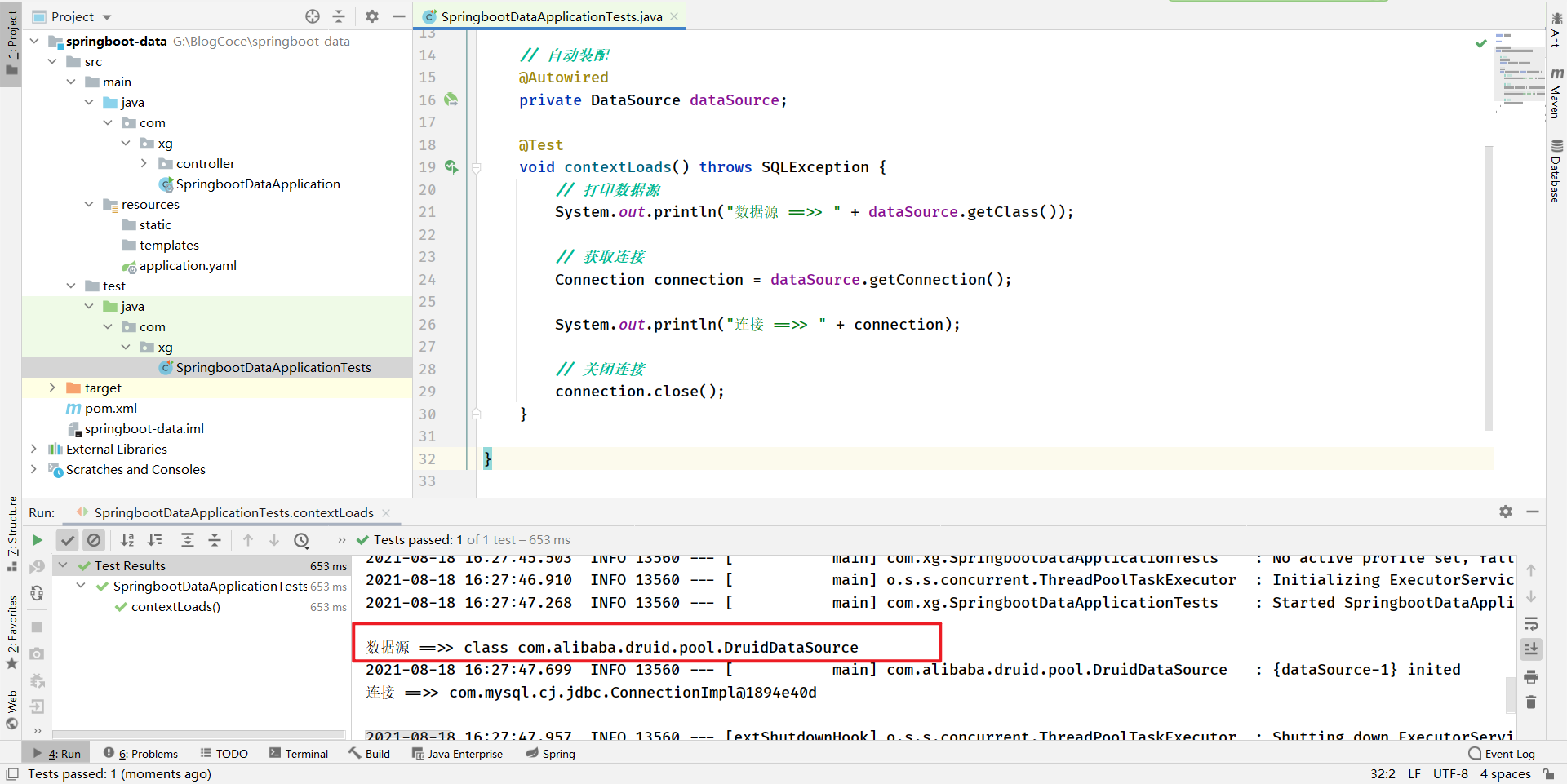Stop the running process

[x=37, y=627]
